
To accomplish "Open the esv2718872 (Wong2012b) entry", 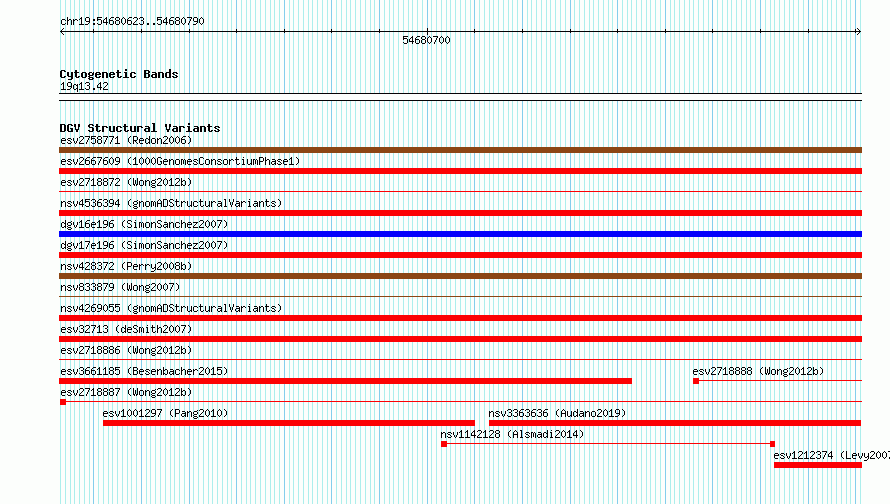I will click(x=126, y=182).
